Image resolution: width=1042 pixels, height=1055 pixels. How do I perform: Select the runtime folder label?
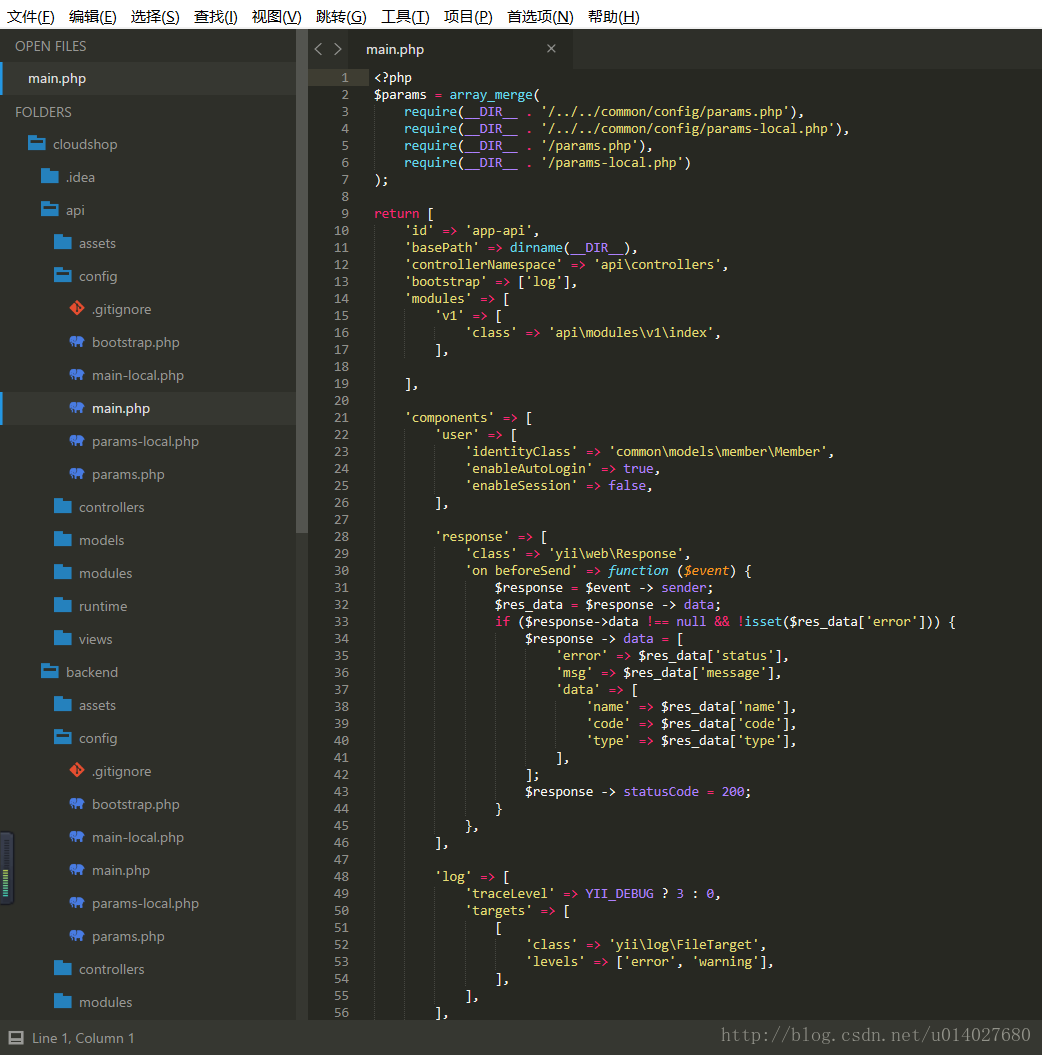tap(103, 606)
